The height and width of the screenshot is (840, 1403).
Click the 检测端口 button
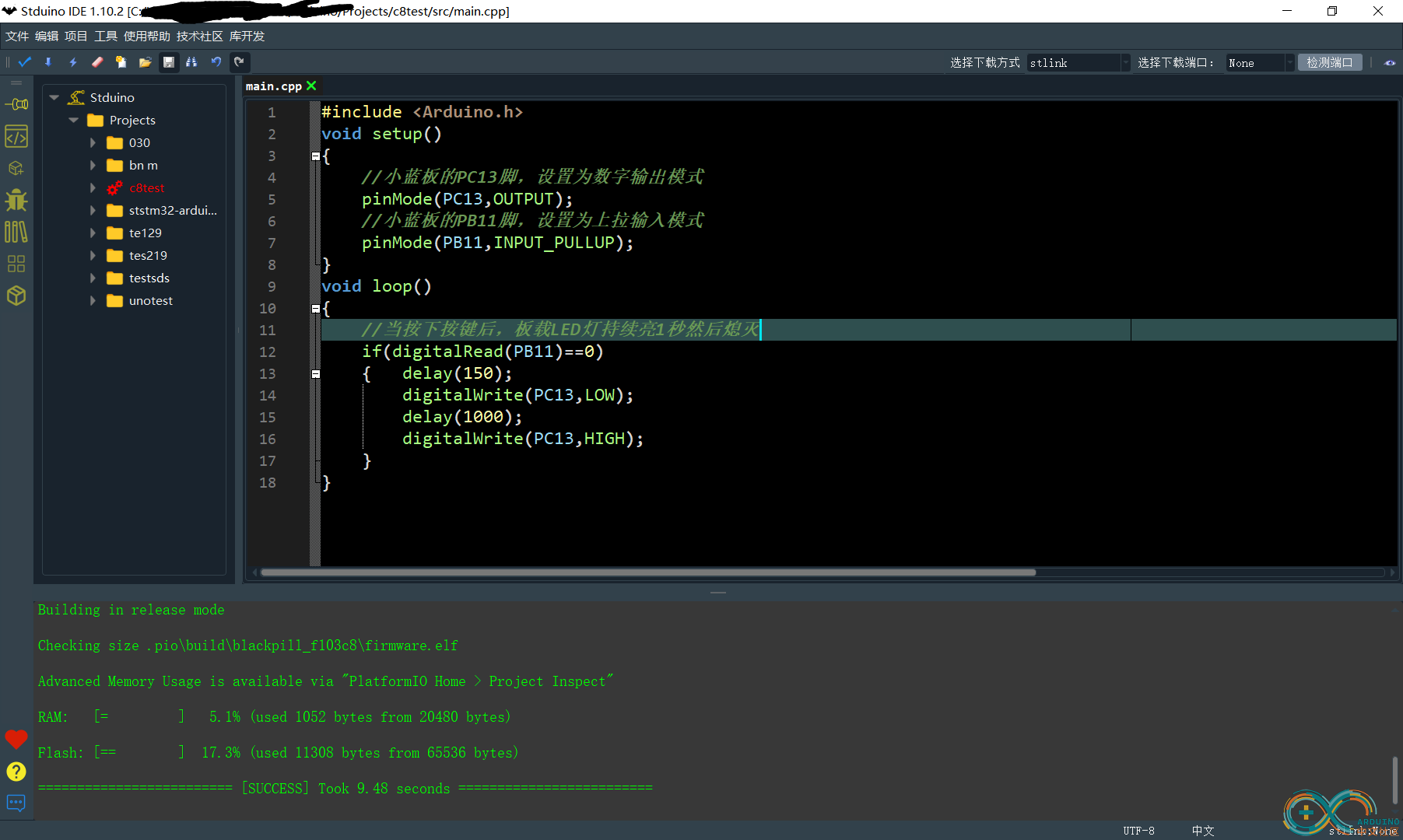pos(1330,62)
